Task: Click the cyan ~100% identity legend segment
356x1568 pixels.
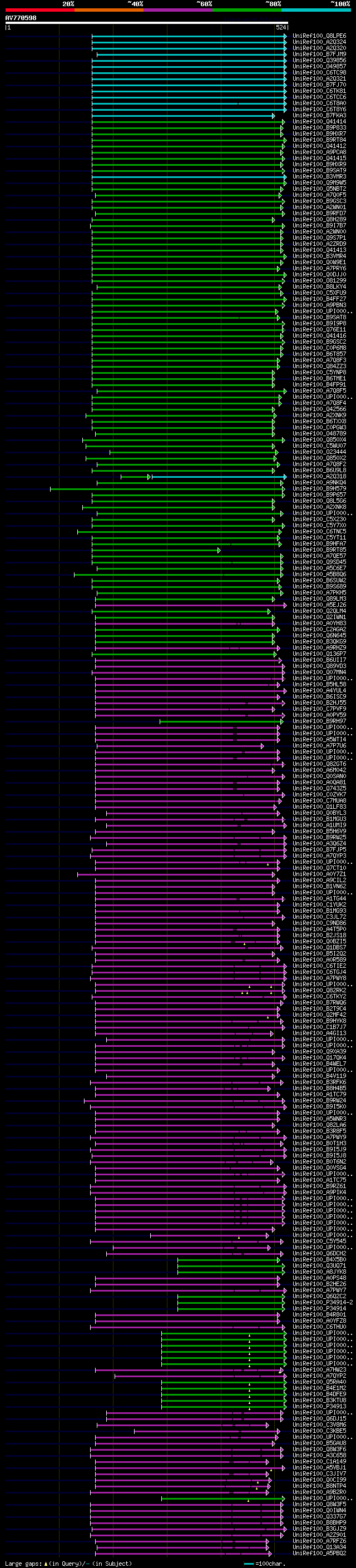Action: pyautogui.click(x=316, y=10)
